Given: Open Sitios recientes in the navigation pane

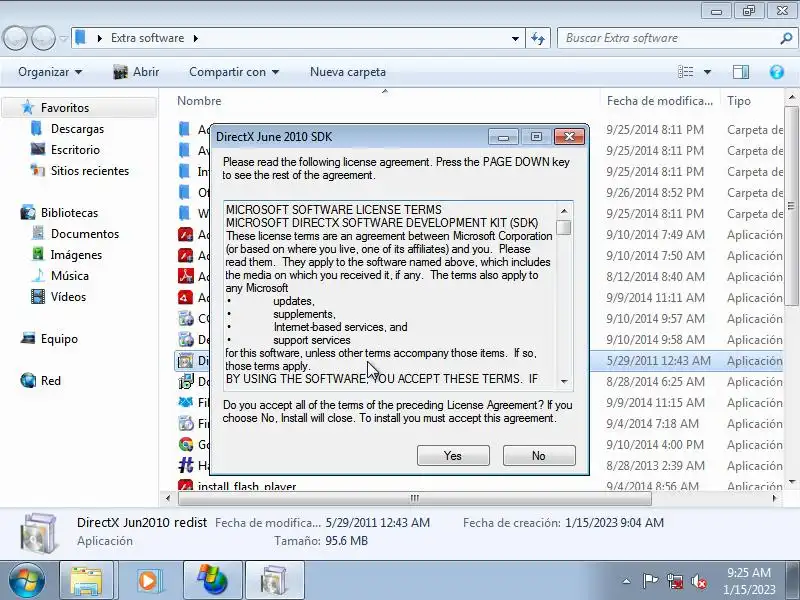Looking at the screenshot, I should tap(90, 171).
